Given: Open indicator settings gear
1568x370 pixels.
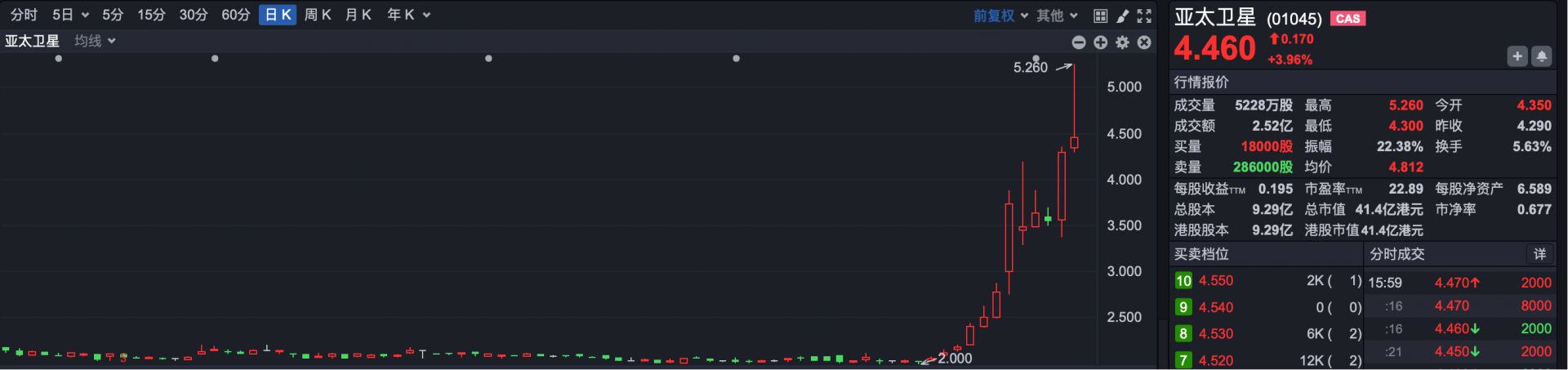Looking at the screenshot, I should point(1123,42).
